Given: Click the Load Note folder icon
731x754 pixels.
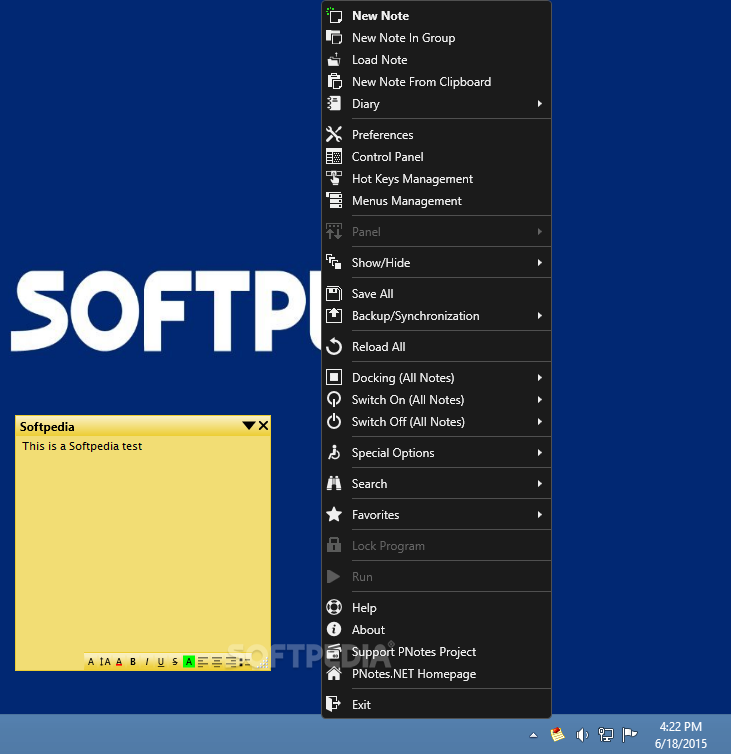Looking at the screenshot, I should [x=334, y=60].
